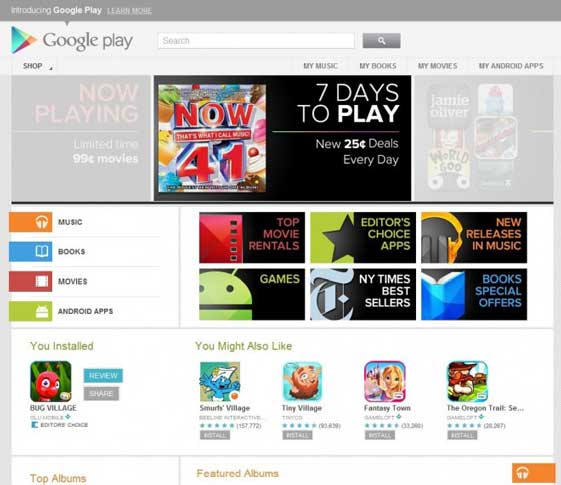Open the blue Books category icon

point(31,252)
